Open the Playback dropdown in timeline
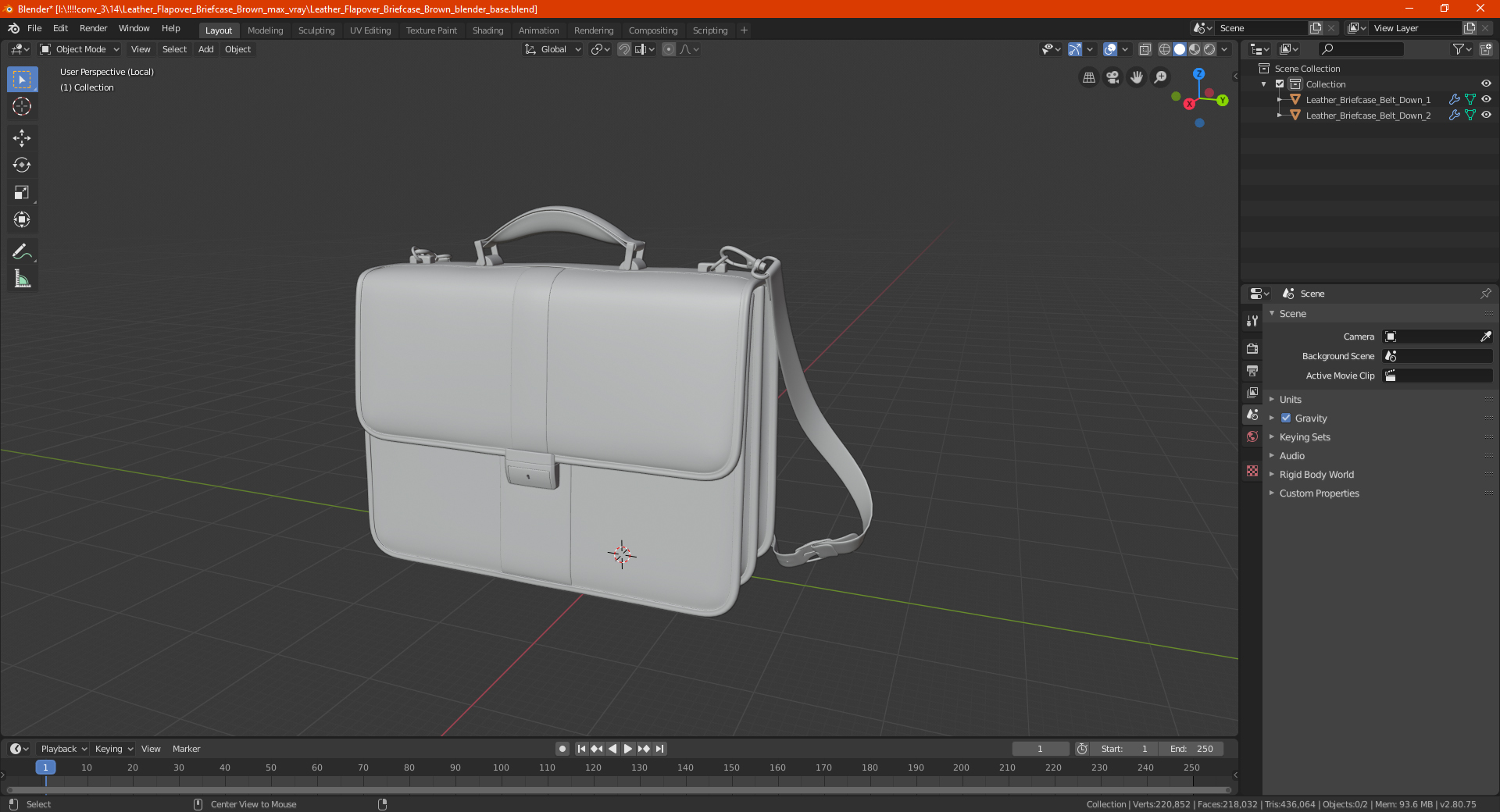The width and height of the screenshot is (1500, 812). [63, 749]
